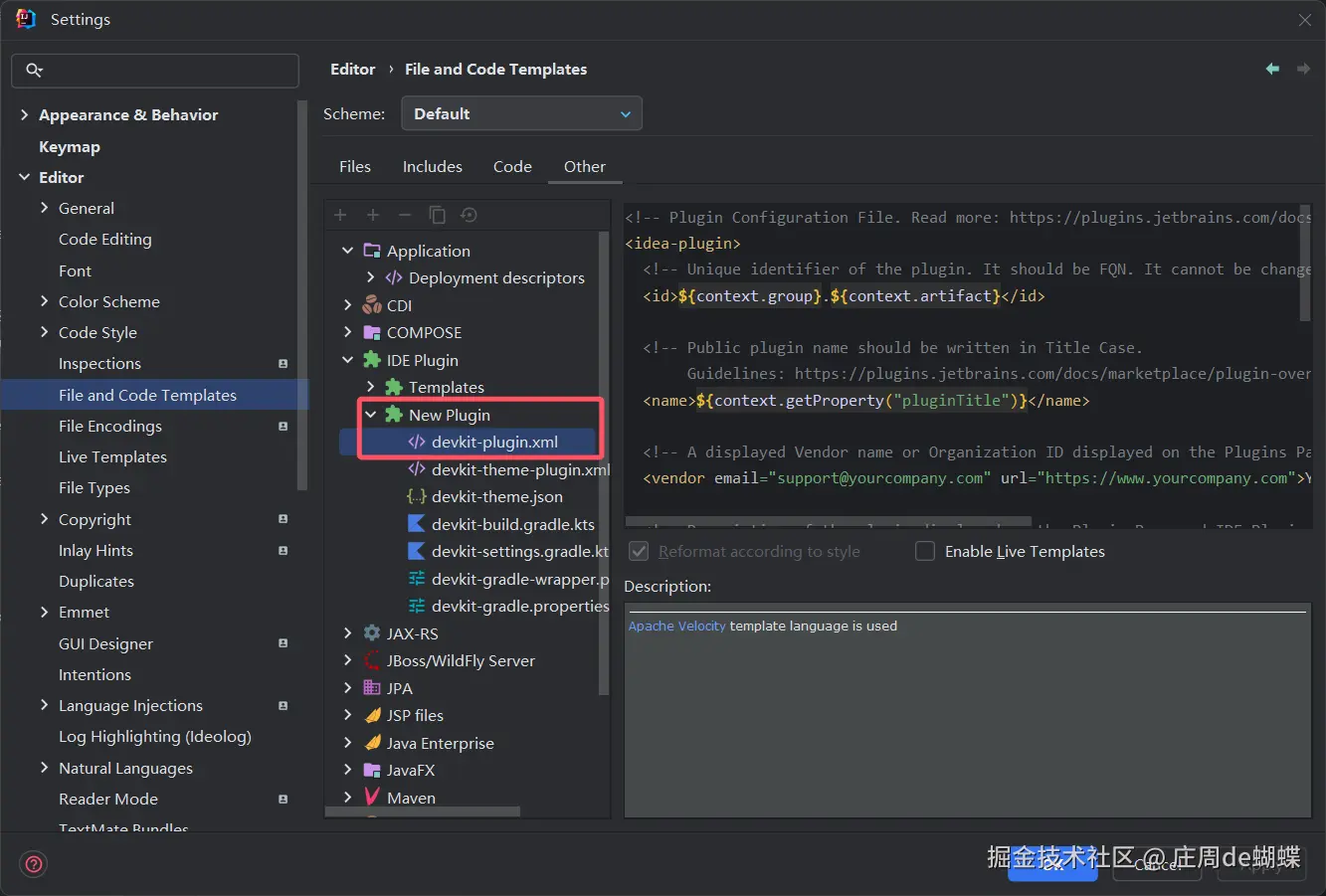Expand the Color Scheme node

pyautogui.click(x=44, y=301)
